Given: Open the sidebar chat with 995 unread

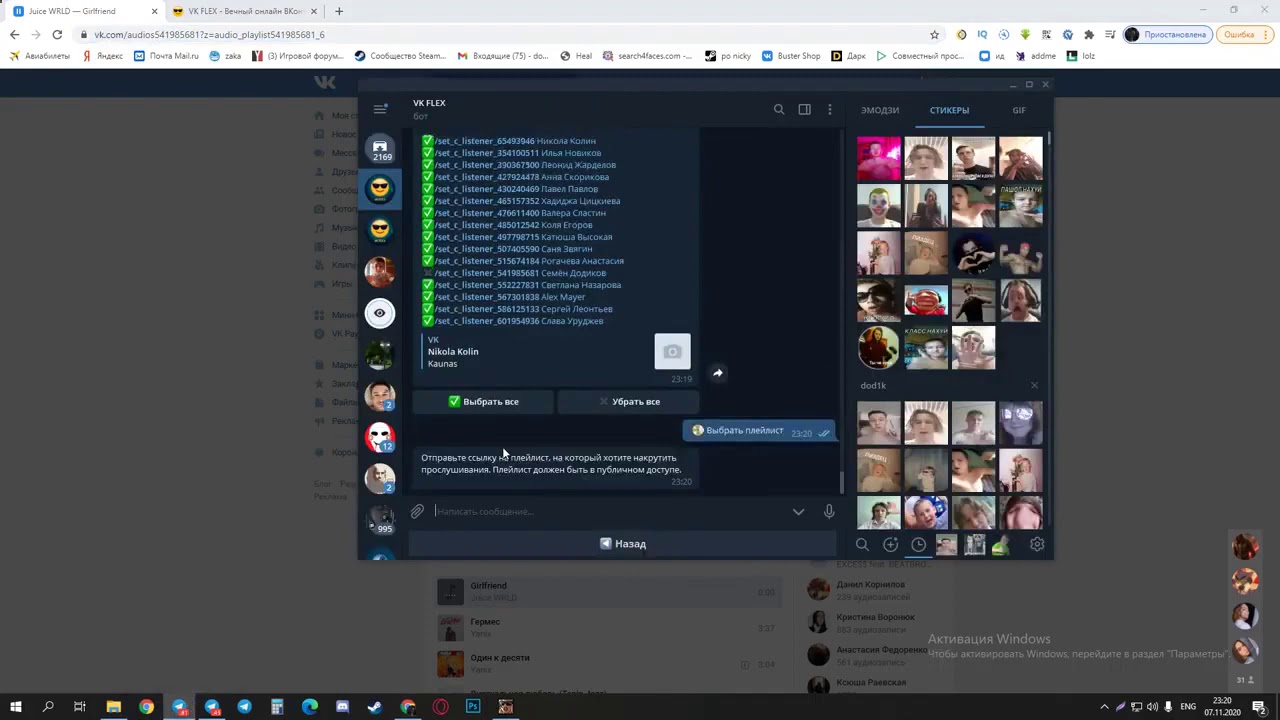Looking at the screenshot, I should point(380,520).
